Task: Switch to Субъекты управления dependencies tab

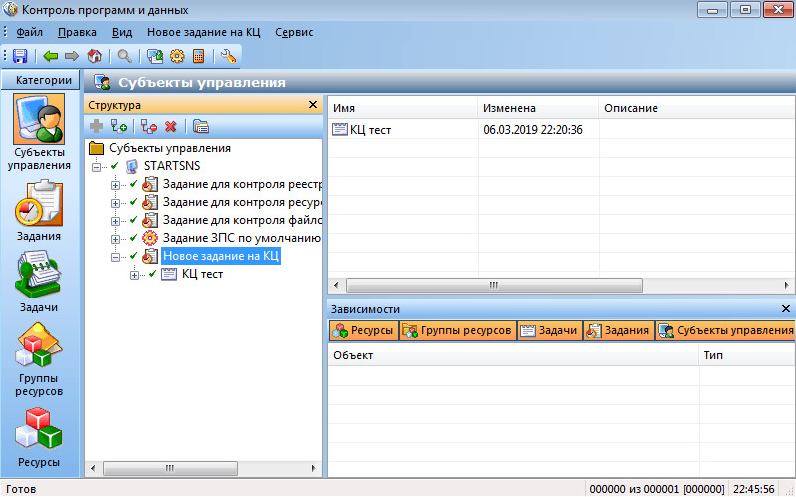Action: [x=725, y=330]
